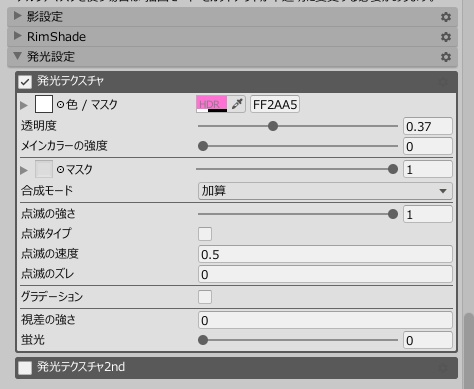Screen dimensions: 474x389
Task: Open gear settings for RimShade section
Action: (446, 37)
